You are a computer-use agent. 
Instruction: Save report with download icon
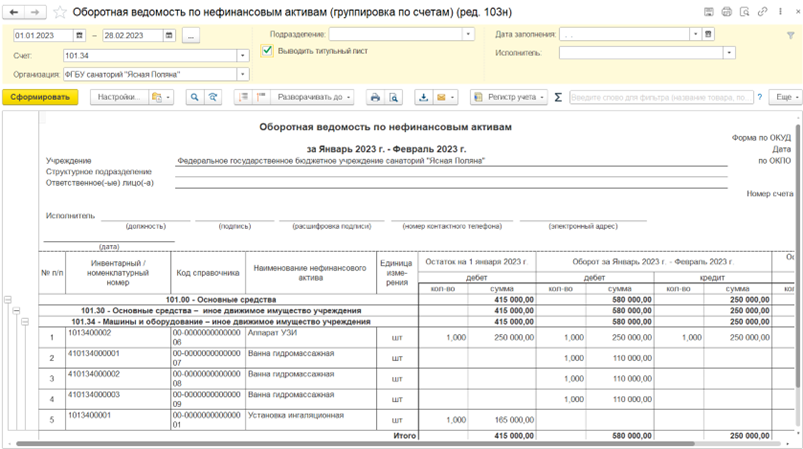coord(424,97)
